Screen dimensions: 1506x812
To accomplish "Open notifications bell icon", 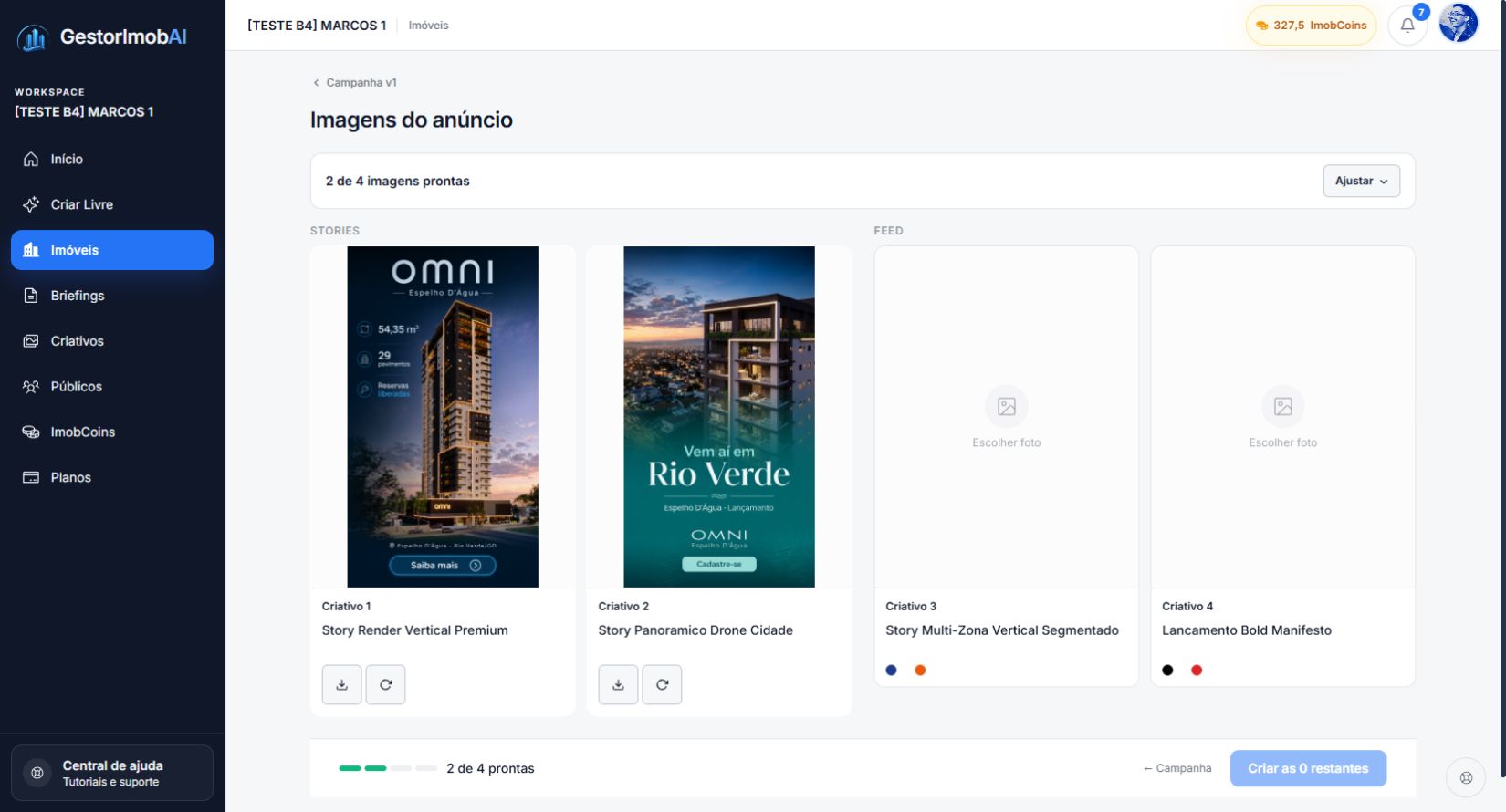I will (1407, 26).
